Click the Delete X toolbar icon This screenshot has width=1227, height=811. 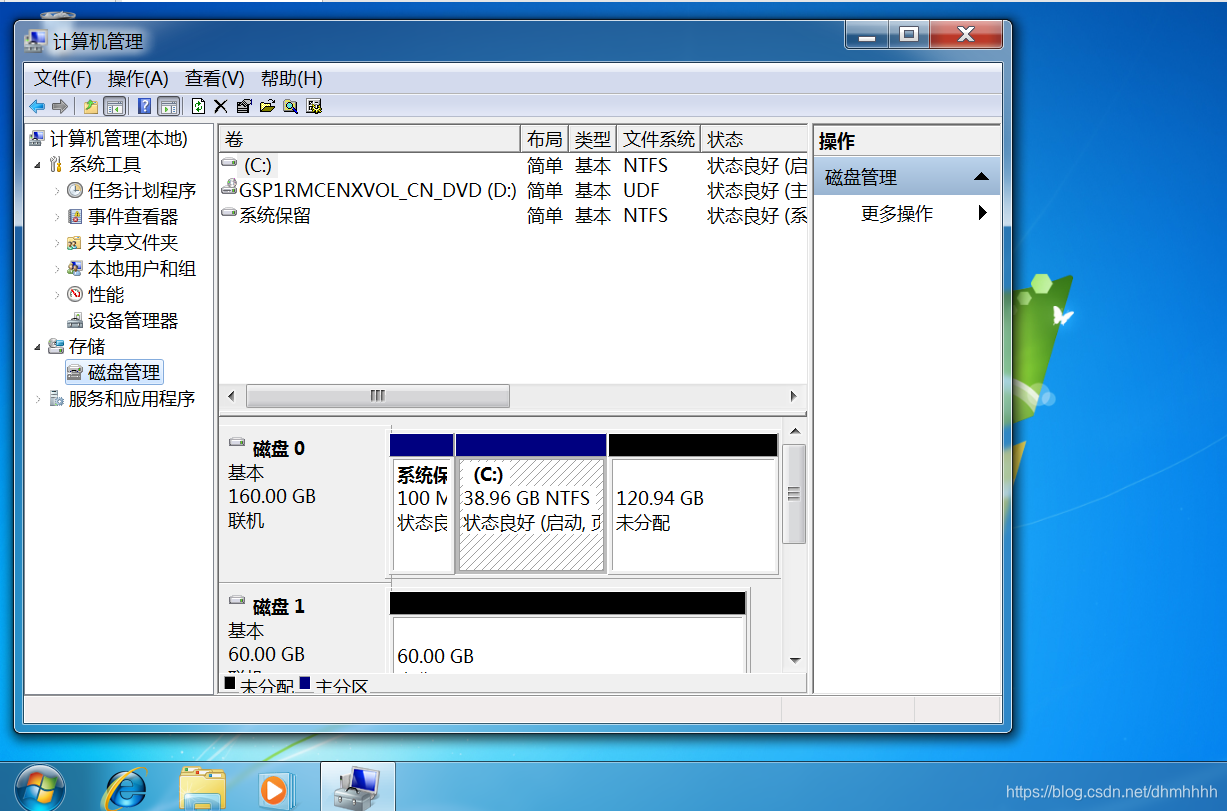[221, 106]
